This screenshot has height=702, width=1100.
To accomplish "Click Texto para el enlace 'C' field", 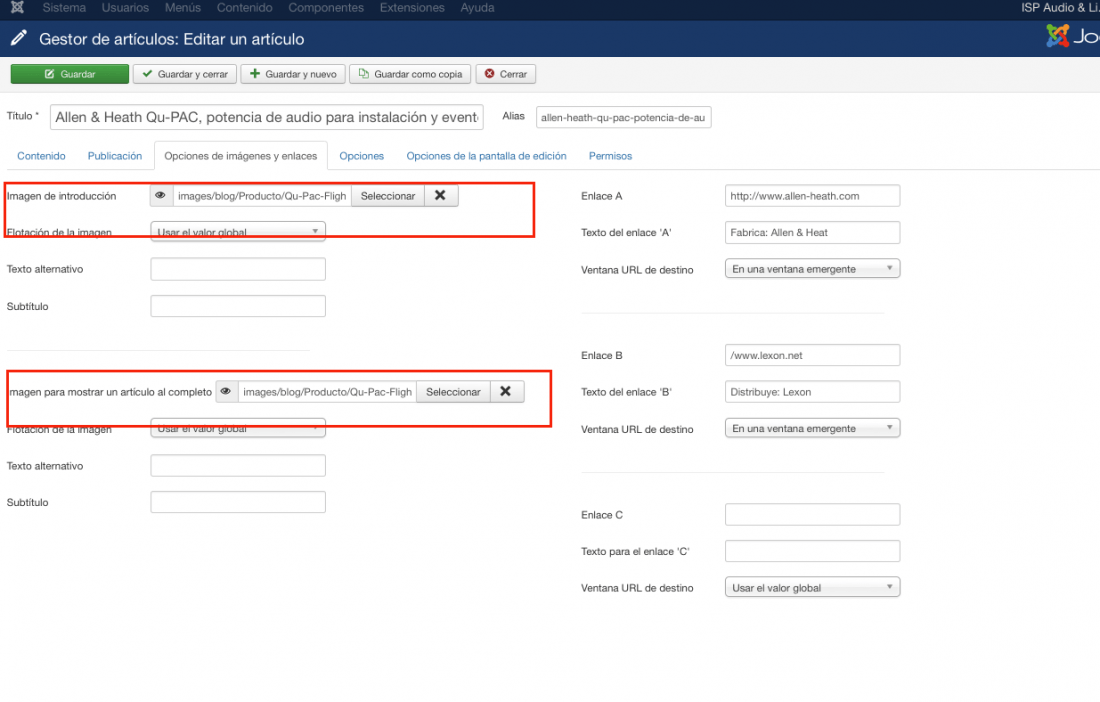I will pyautogui.click(x=812, y=551).
